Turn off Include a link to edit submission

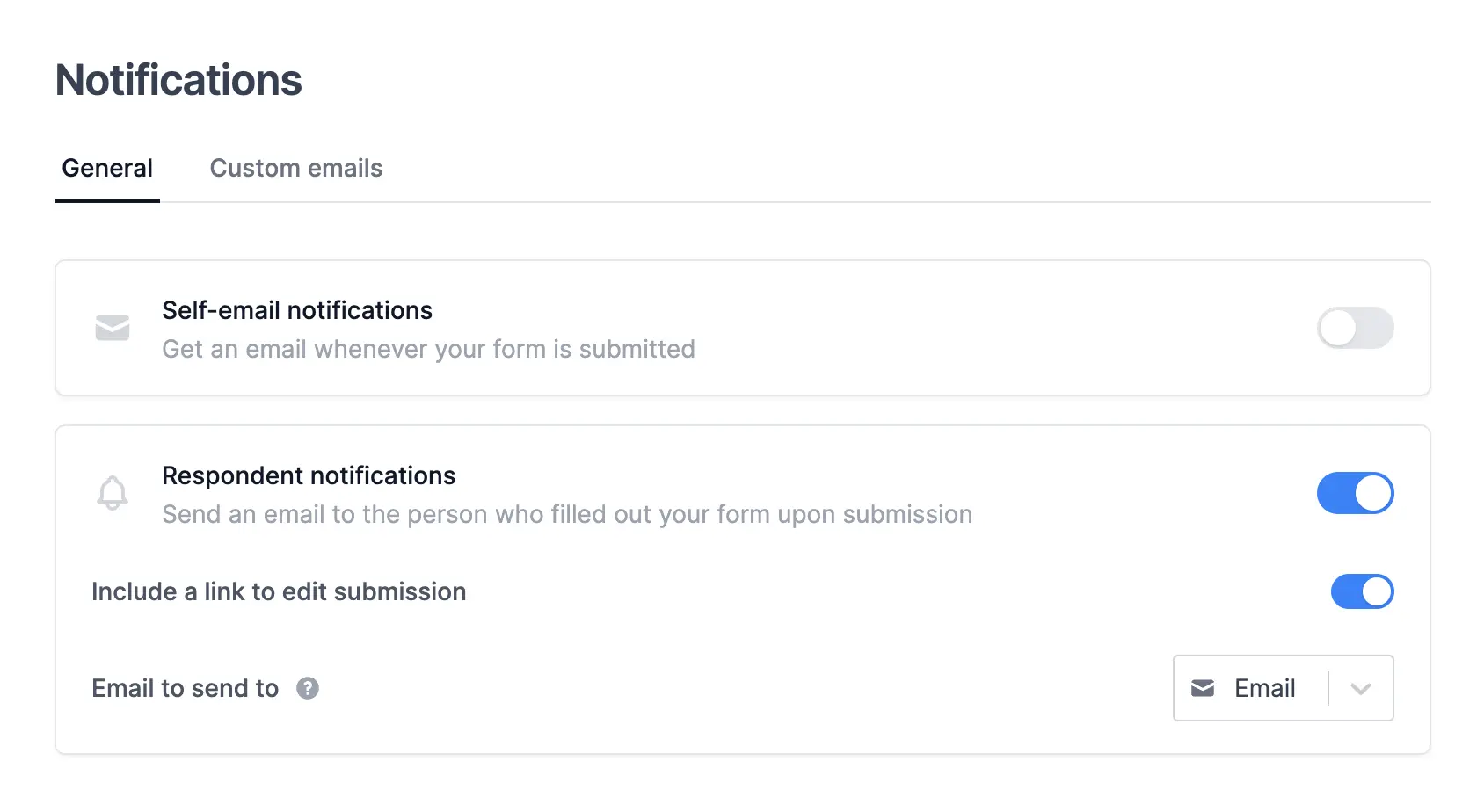1362,591
